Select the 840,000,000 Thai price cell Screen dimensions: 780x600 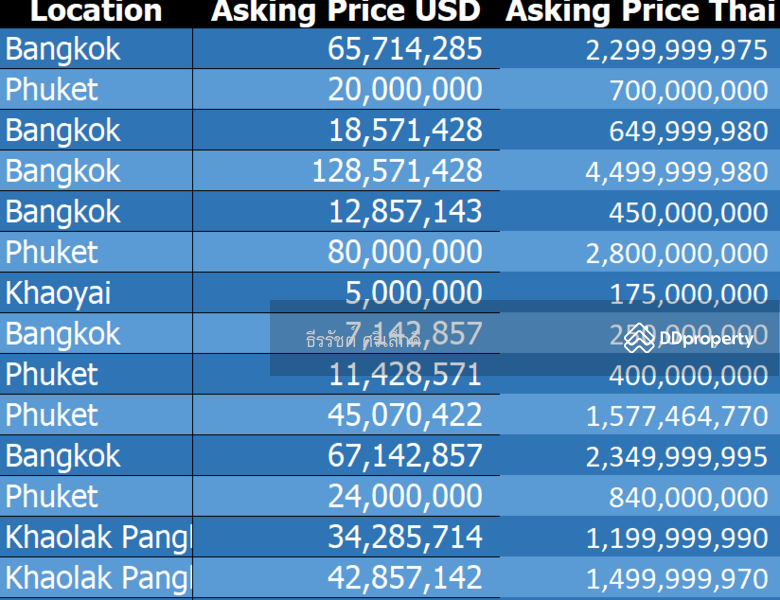tap(640, 496)
